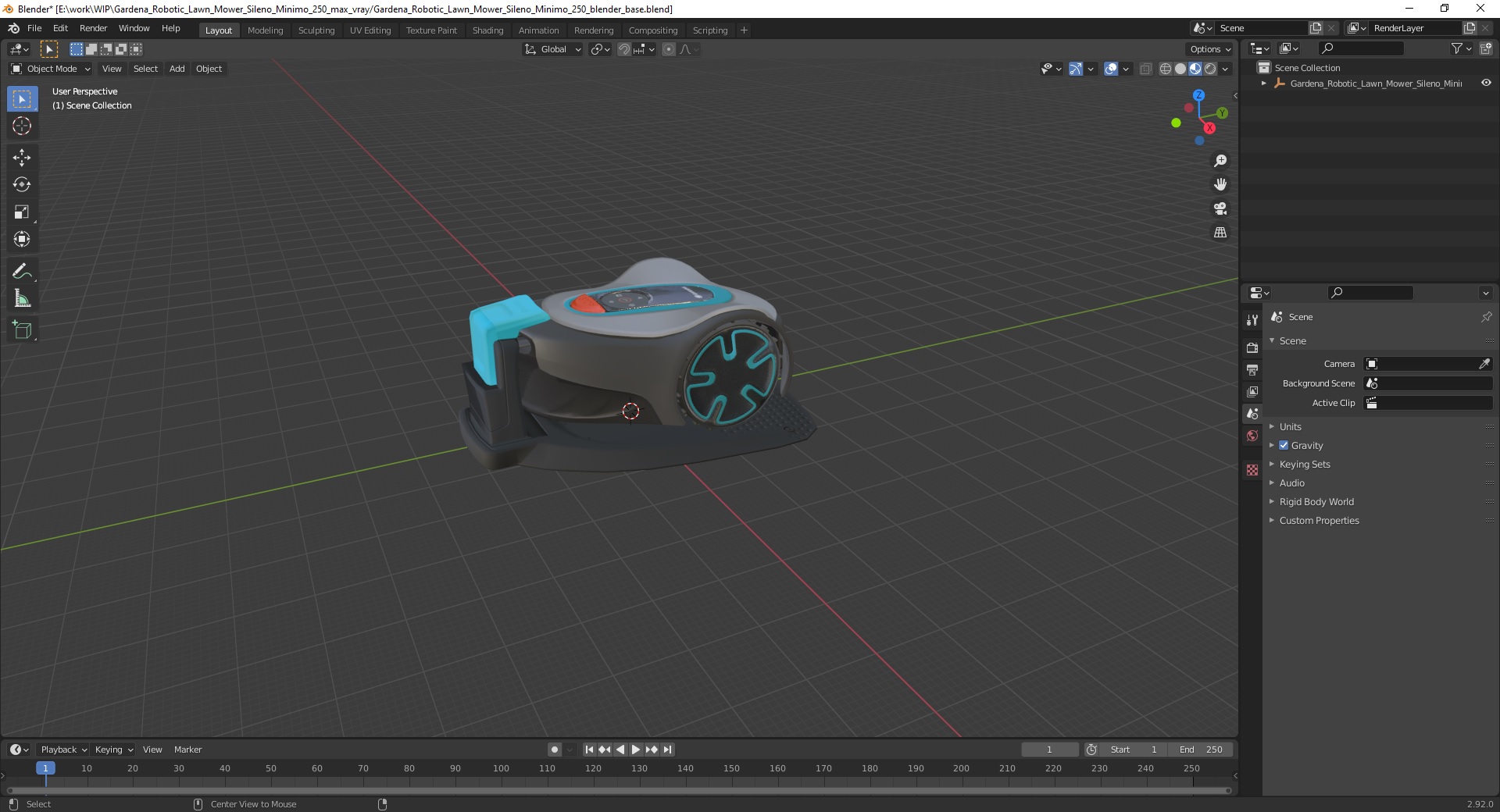Select the Scale tool
The image size is (1500, 812).
pos(22,212)
